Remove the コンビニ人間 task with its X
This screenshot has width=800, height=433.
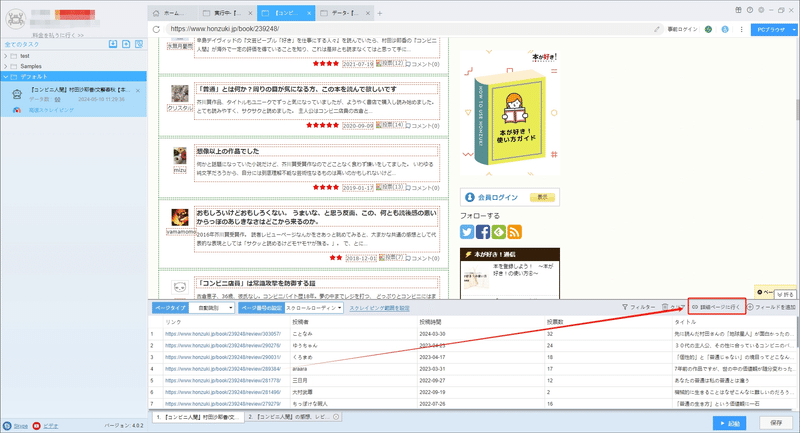click(138, 90)
